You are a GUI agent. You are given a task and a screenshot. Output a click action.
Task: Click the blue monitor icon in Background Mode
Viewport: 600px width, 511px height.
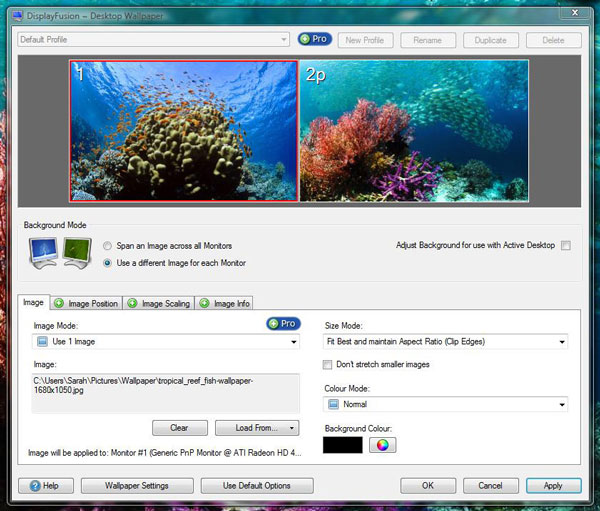(44, 252)
